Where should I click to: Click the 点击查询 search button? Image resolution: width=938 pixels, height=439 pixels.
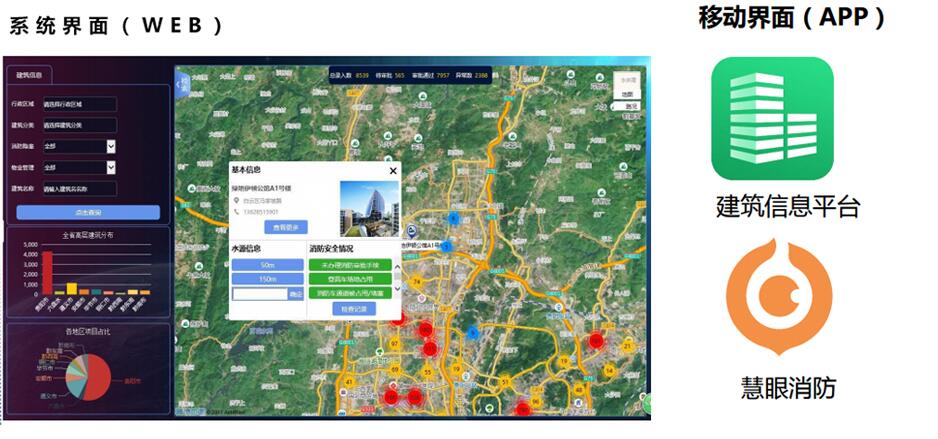[x=88, y=212]
